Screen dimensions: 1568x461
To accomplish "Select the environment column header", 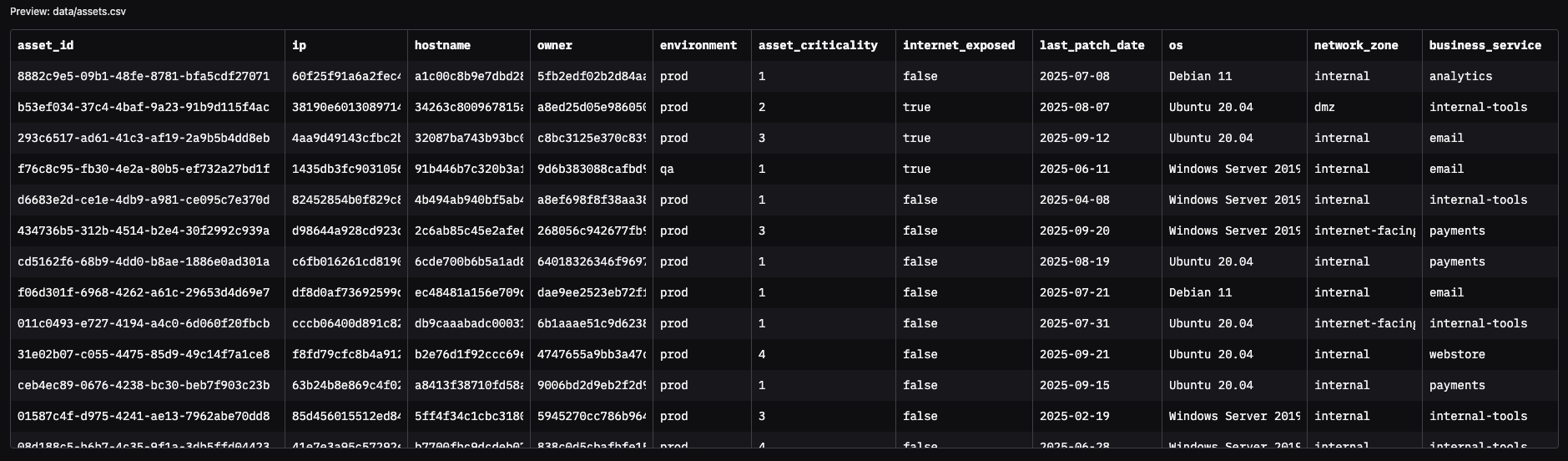I will (698, 46).
